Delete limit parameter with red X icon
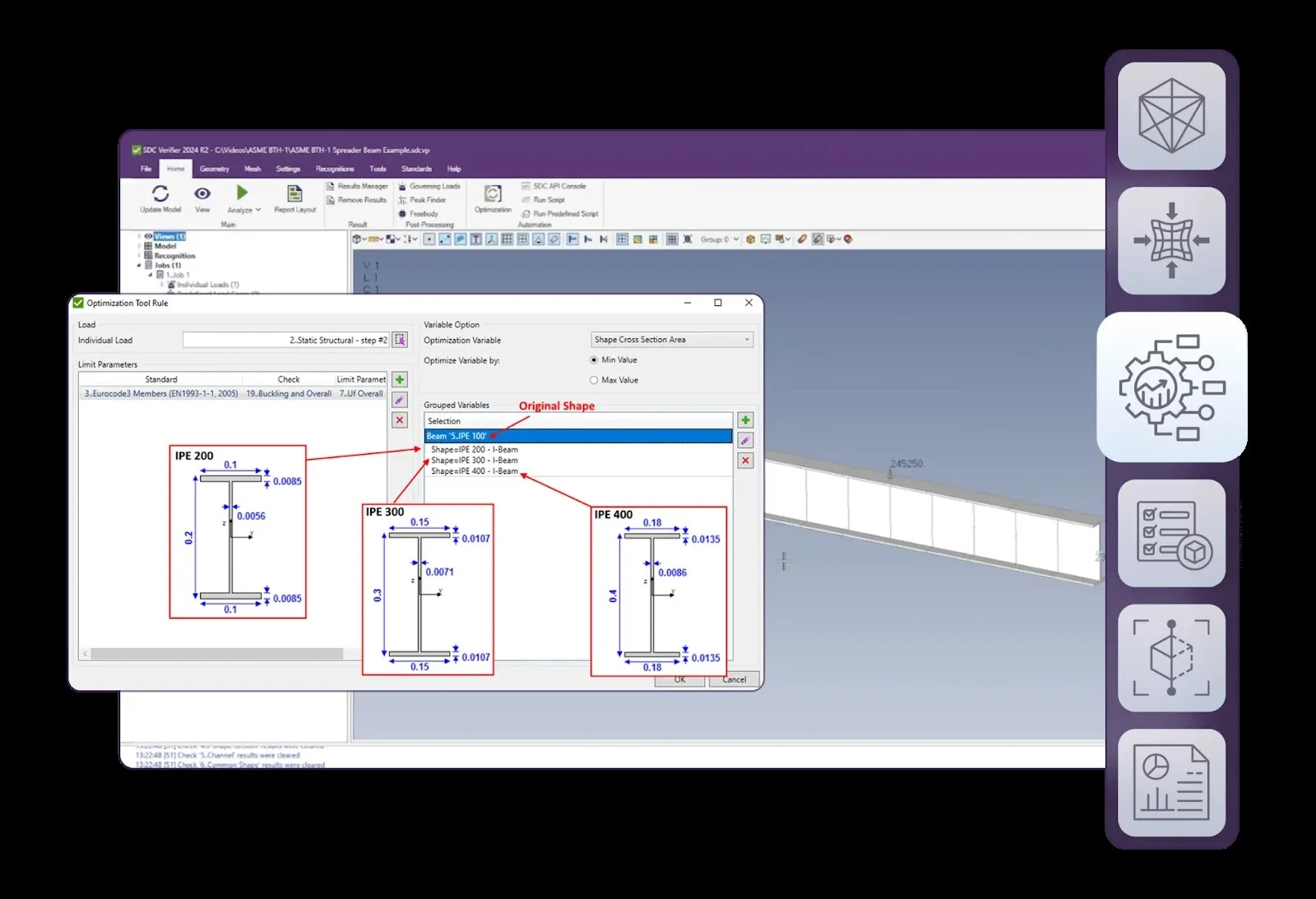The width and height of the screenshot is (1316, 899). 400,419
